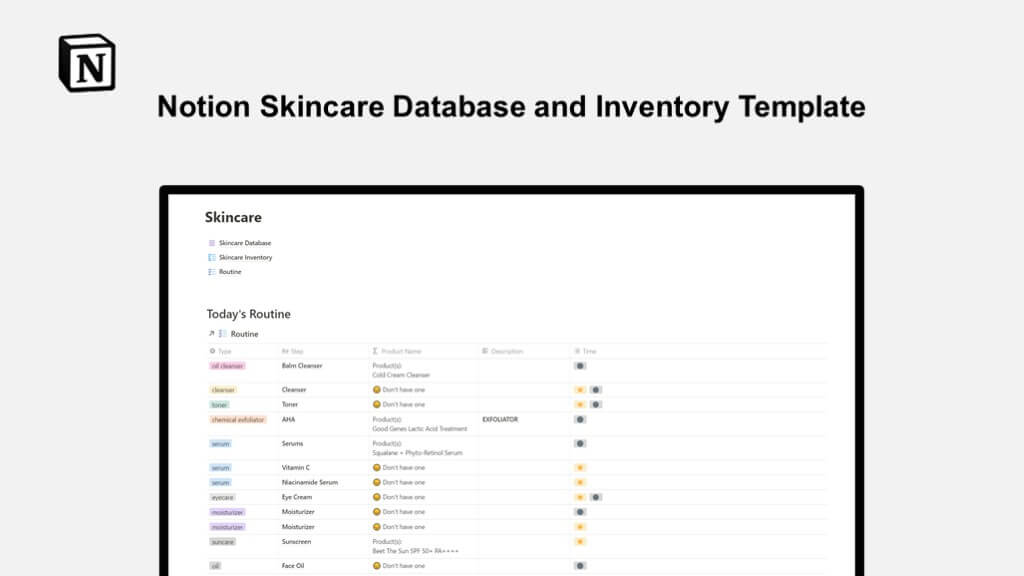Viewport: 1024px width, 576px height.
Task: Click the emoji in the Niacinamide Serum row
Action: [x=376, y=483]
